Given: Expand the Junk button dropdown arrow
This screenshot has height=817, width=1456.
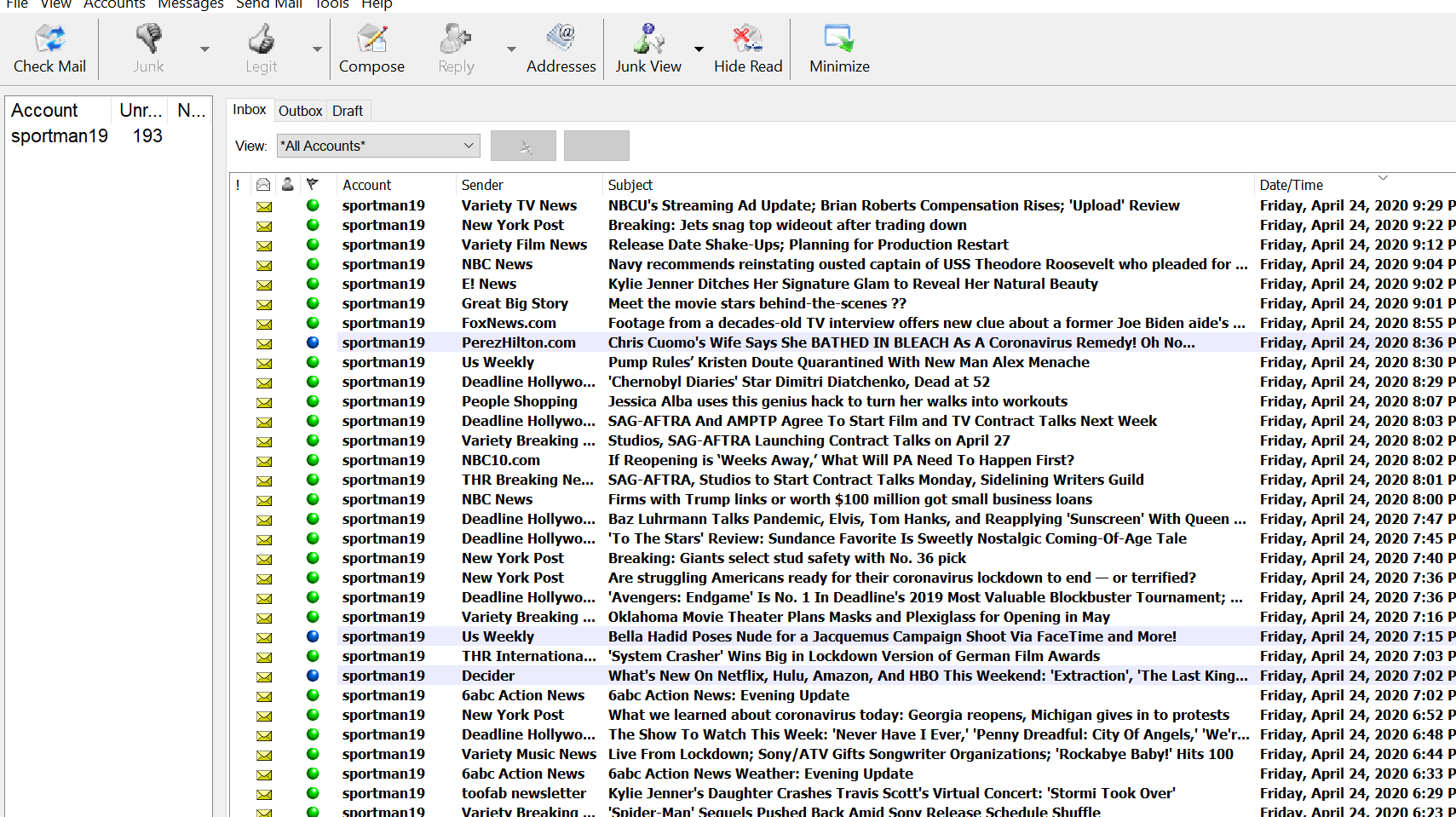Looking at the screenshot, I should click(204, 49).
